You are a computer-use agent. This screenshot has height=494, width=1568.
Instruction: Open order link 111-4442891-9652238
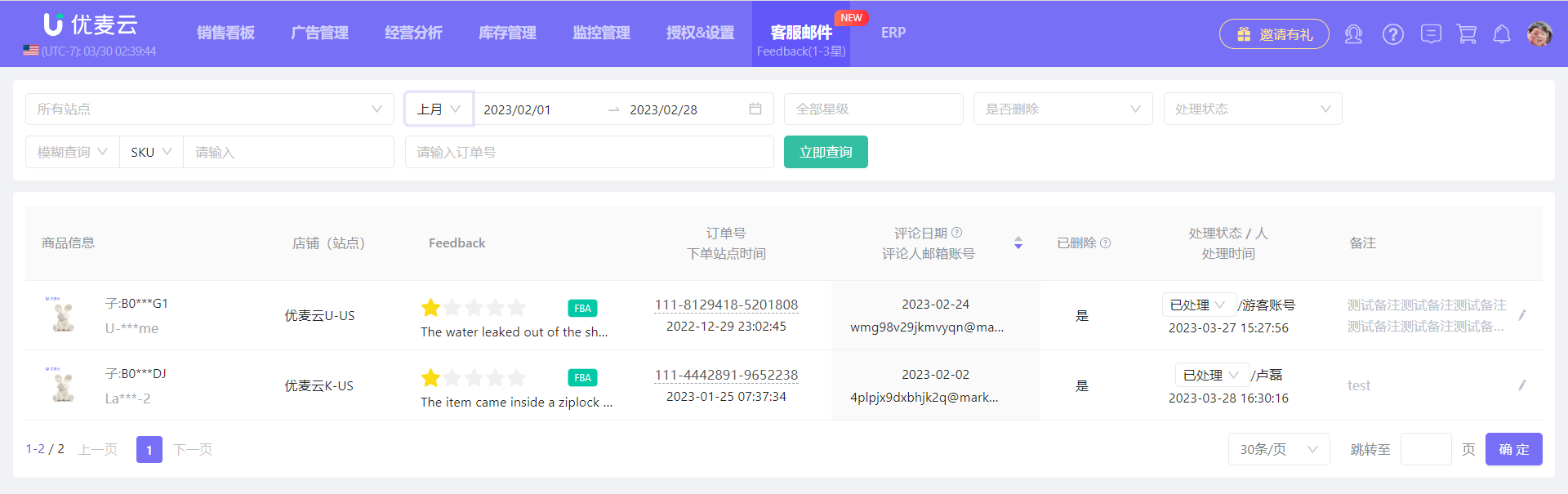(x=726, y=375)
